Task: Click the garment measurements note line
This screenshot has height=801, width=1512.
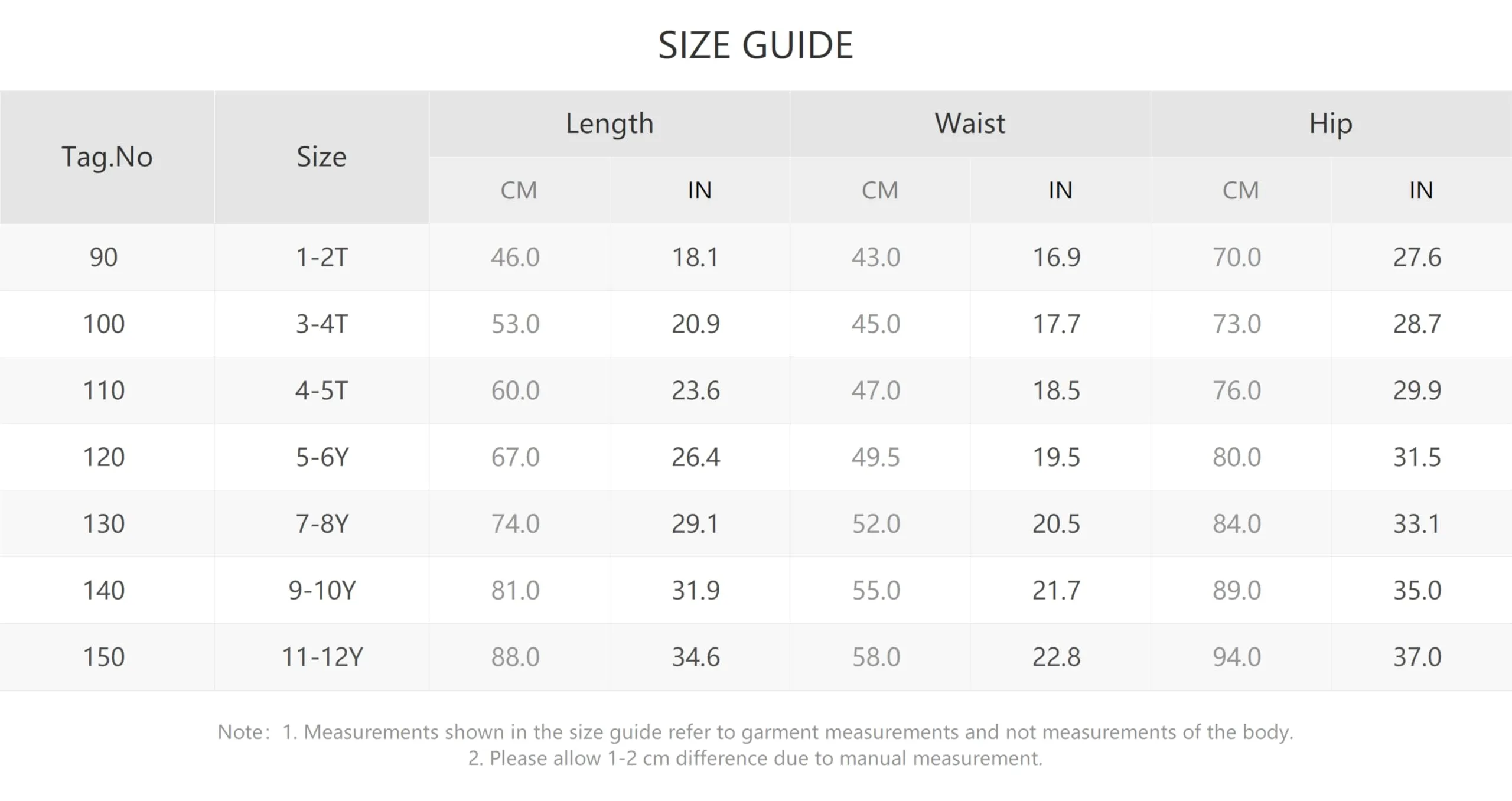Action: (x=755, y=732)
